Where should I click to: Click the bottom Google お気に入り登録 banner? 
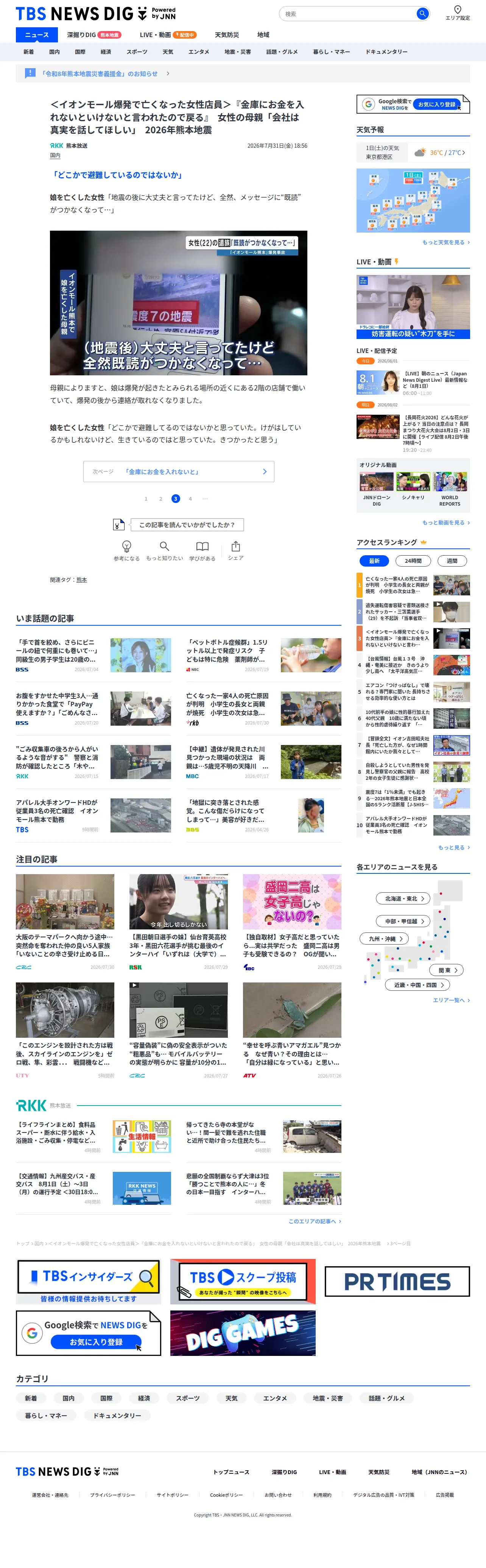tap(88, 1333)
